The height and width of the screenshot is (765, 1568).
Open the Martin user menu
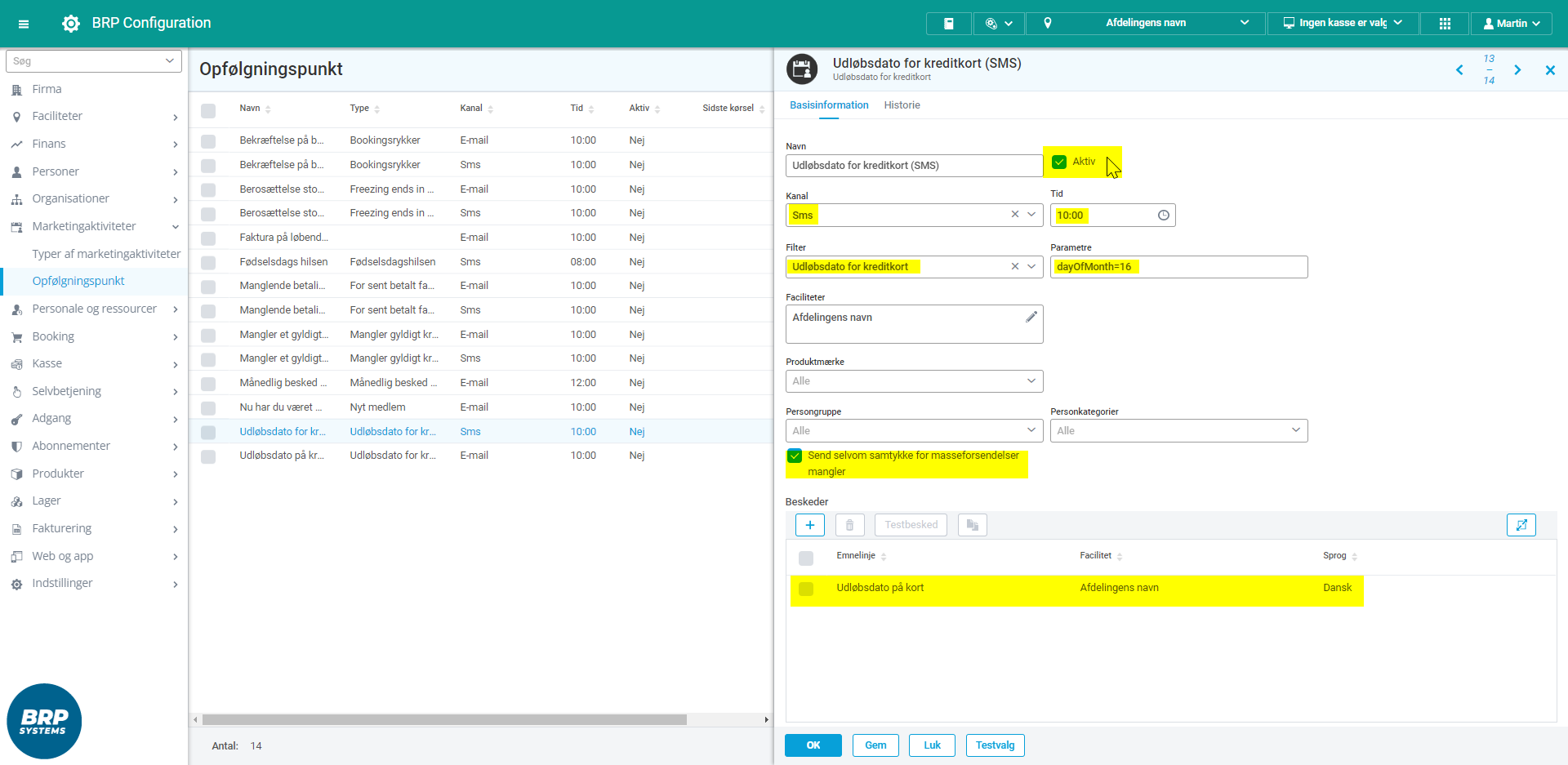coord(1511,24)
